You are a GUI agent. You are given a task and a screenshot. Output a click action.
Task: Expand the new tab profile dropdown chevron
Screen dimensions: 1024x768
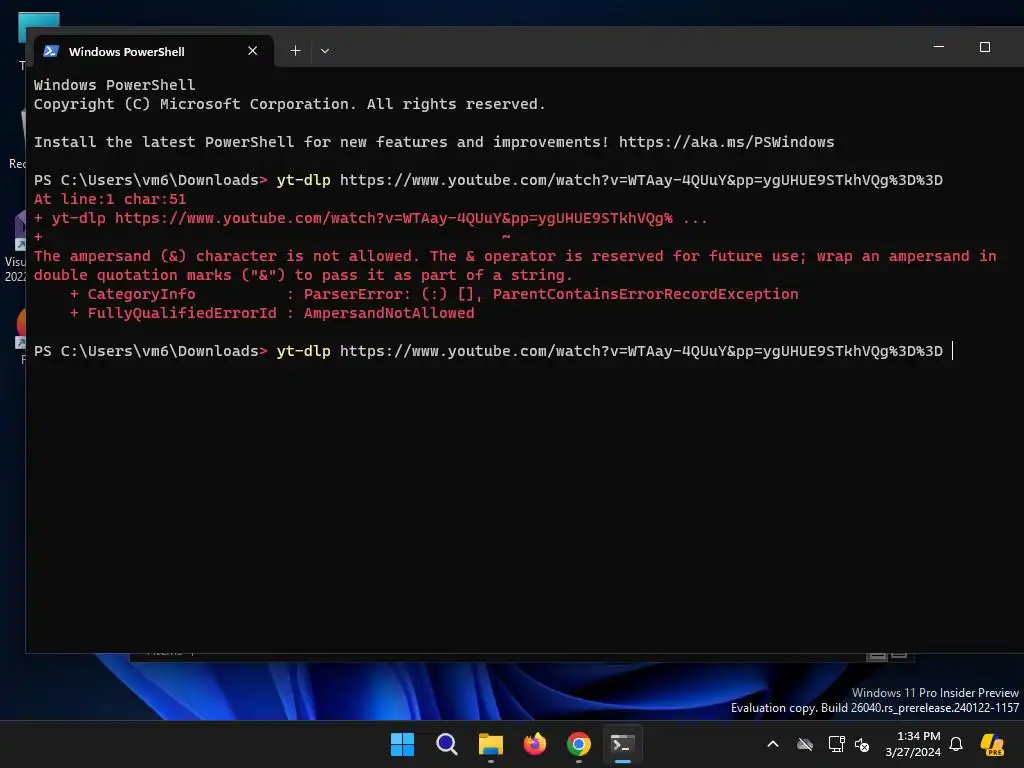click(325, 50)
